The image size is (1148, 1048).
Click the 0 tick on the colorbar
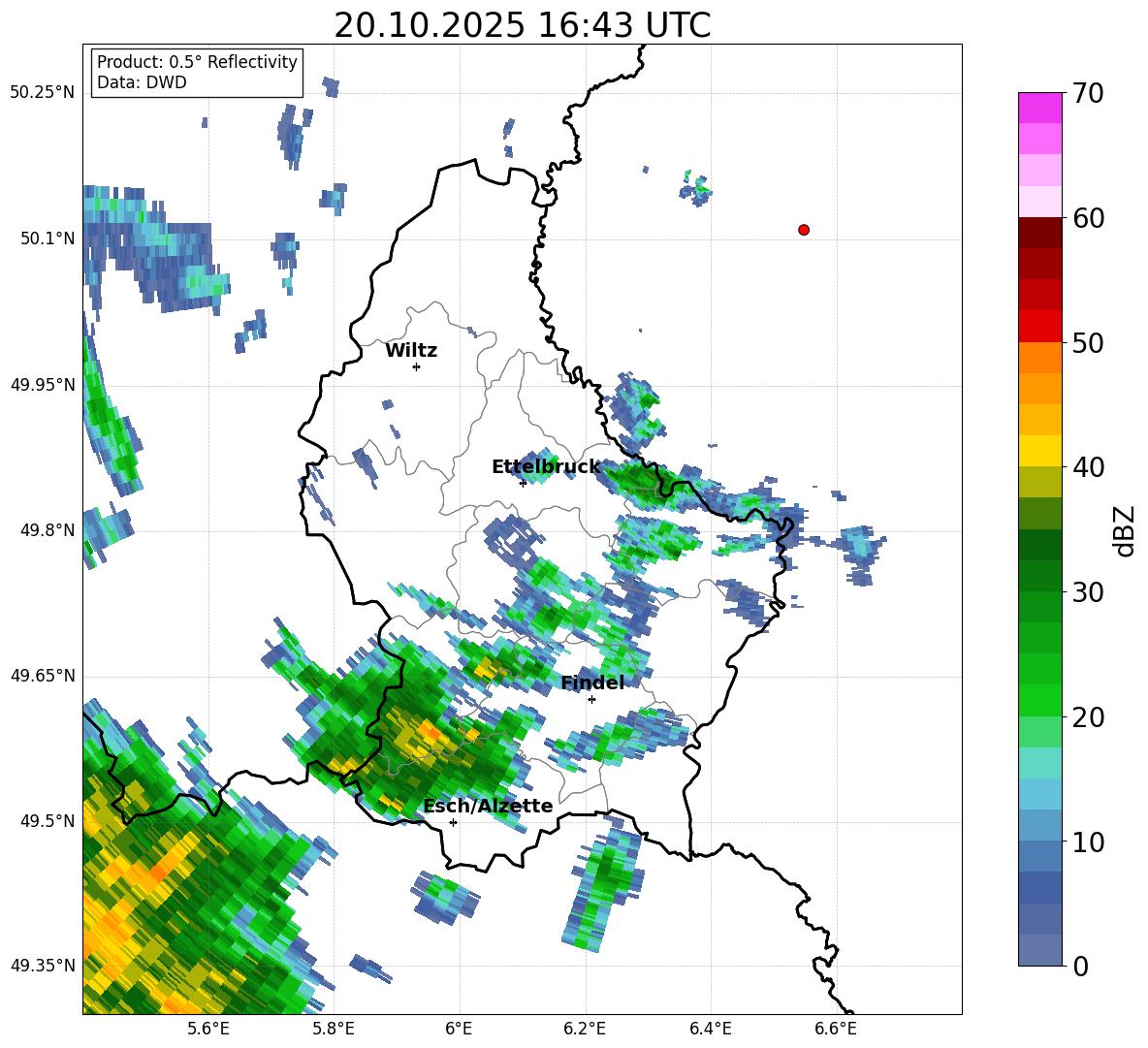coord(1080,966)
